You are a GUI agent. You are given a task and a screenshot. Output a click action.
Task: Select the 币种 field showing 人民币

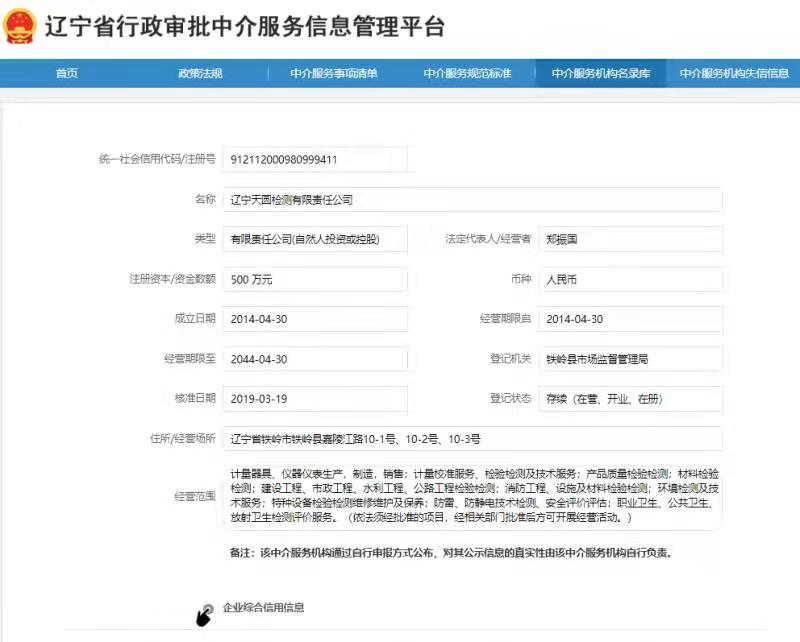click(629, 279)
